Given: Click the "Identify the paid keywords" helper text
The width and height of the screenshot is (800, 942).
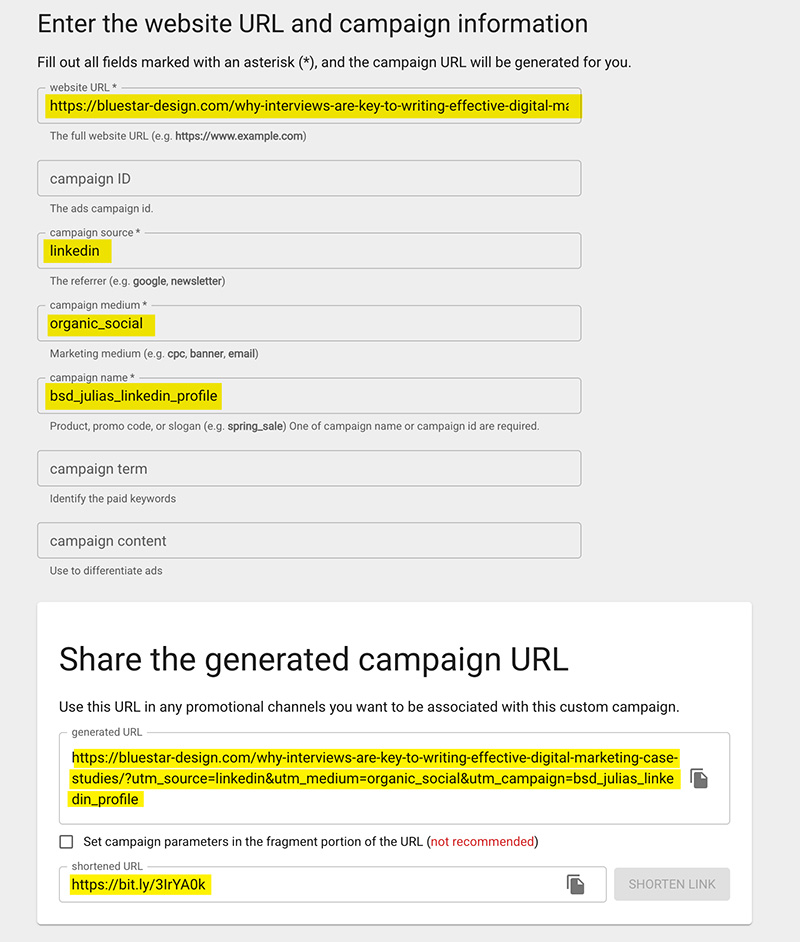Looking at the screenshot, I should pyautogui.click(x=113, y=499).
